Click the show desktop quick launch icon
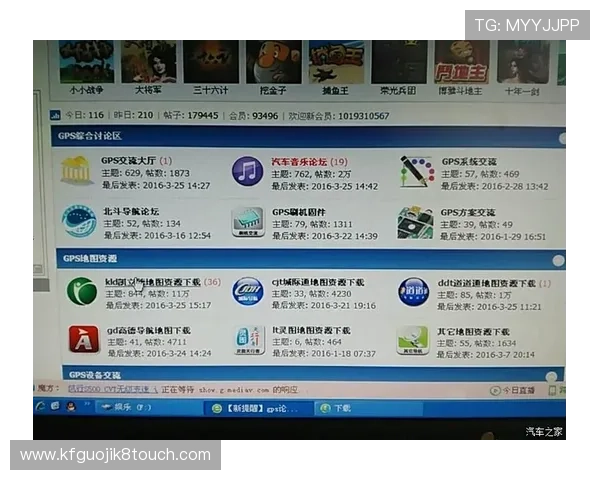This screenshot has width=600, height=480. click(55, 406)
